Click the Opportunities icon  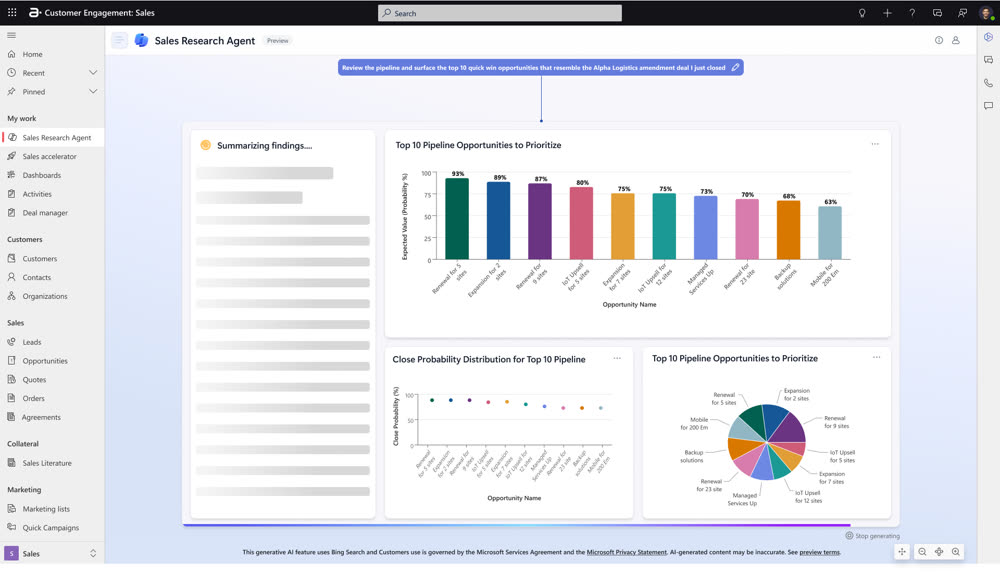coord(11,360)
